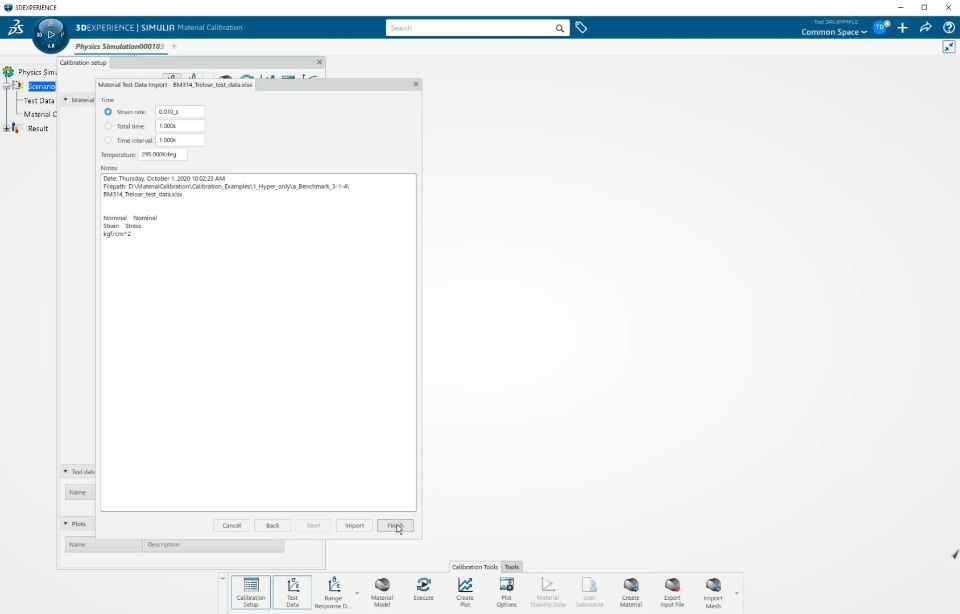Switch to the Tools tab
This screenshot has height=614, width=960.
pyautogui.click(x=512, y=567)
